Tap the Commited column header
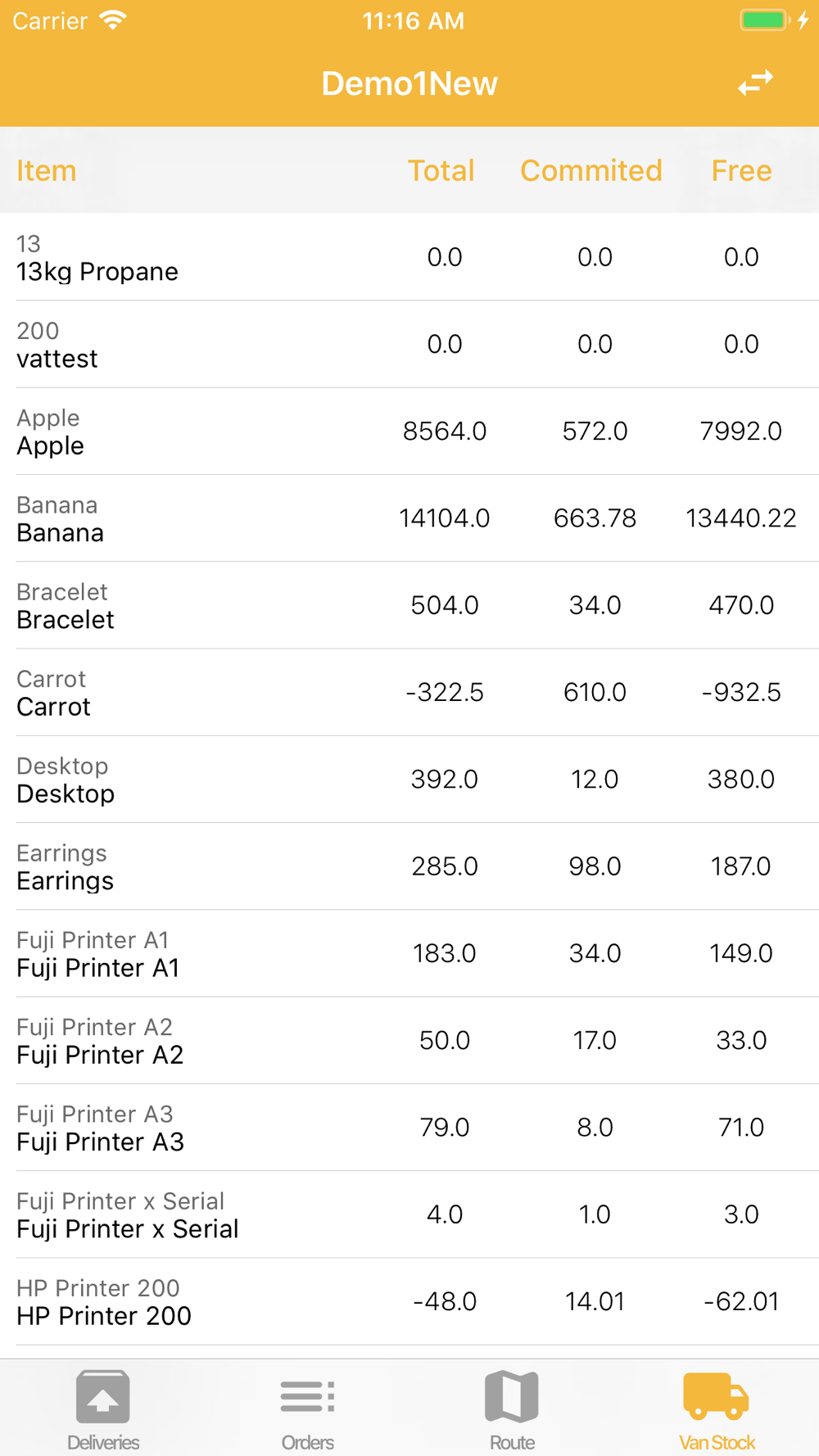 click(591, 170)
